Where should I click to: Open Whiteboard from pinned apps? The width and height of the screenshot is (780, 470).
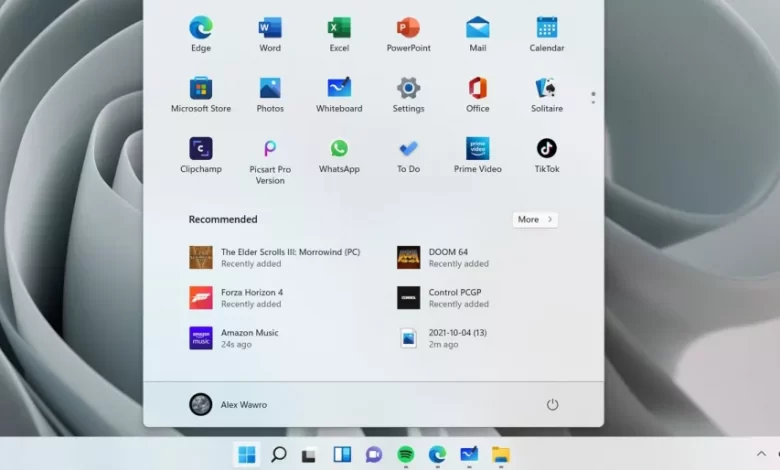coord(339,95)
